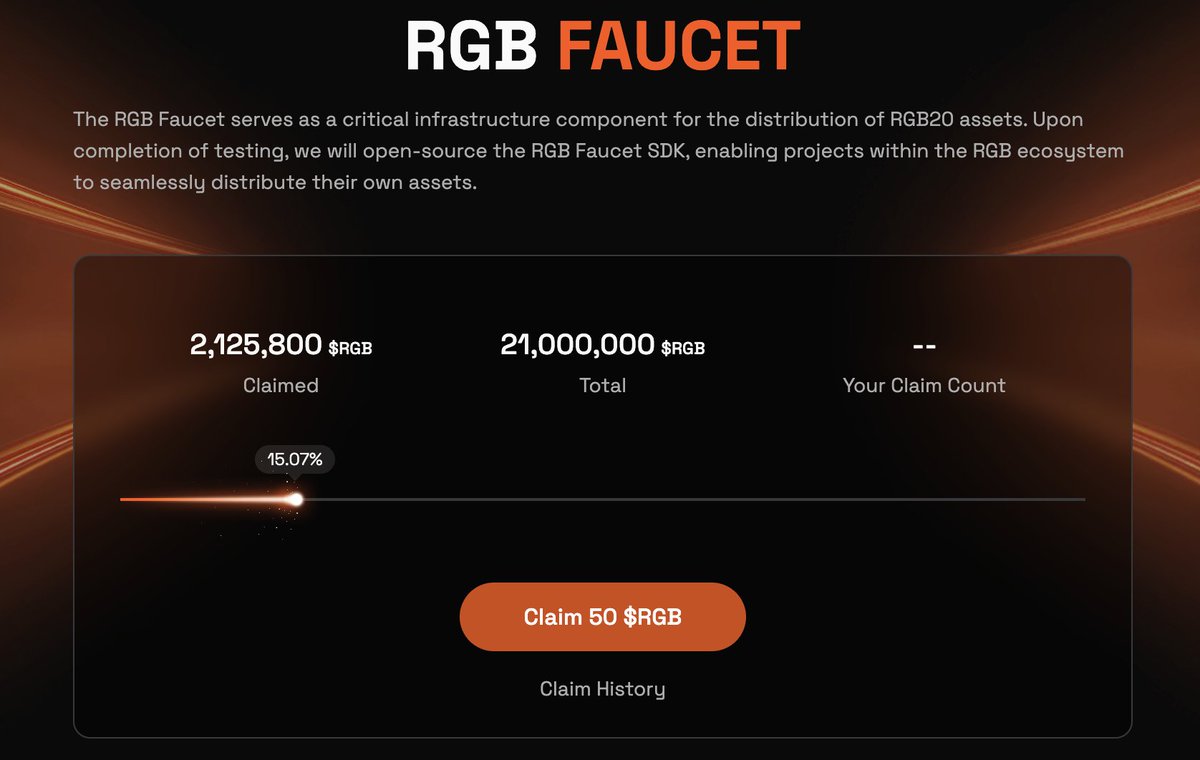Select the 21,000,000 total amount
This screenshot has height=760, width=1200.
click(x=577, y=346)
